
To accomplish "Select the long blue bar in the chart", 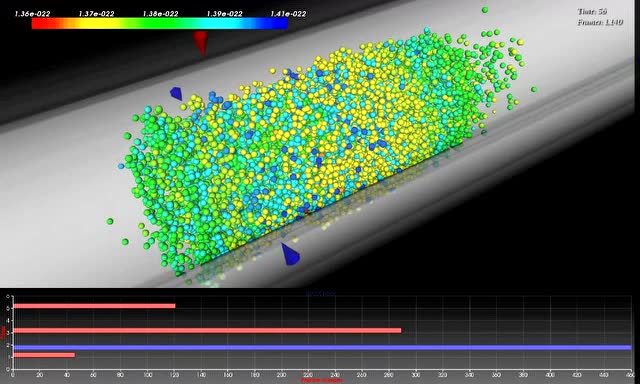I will coord(322,348).
